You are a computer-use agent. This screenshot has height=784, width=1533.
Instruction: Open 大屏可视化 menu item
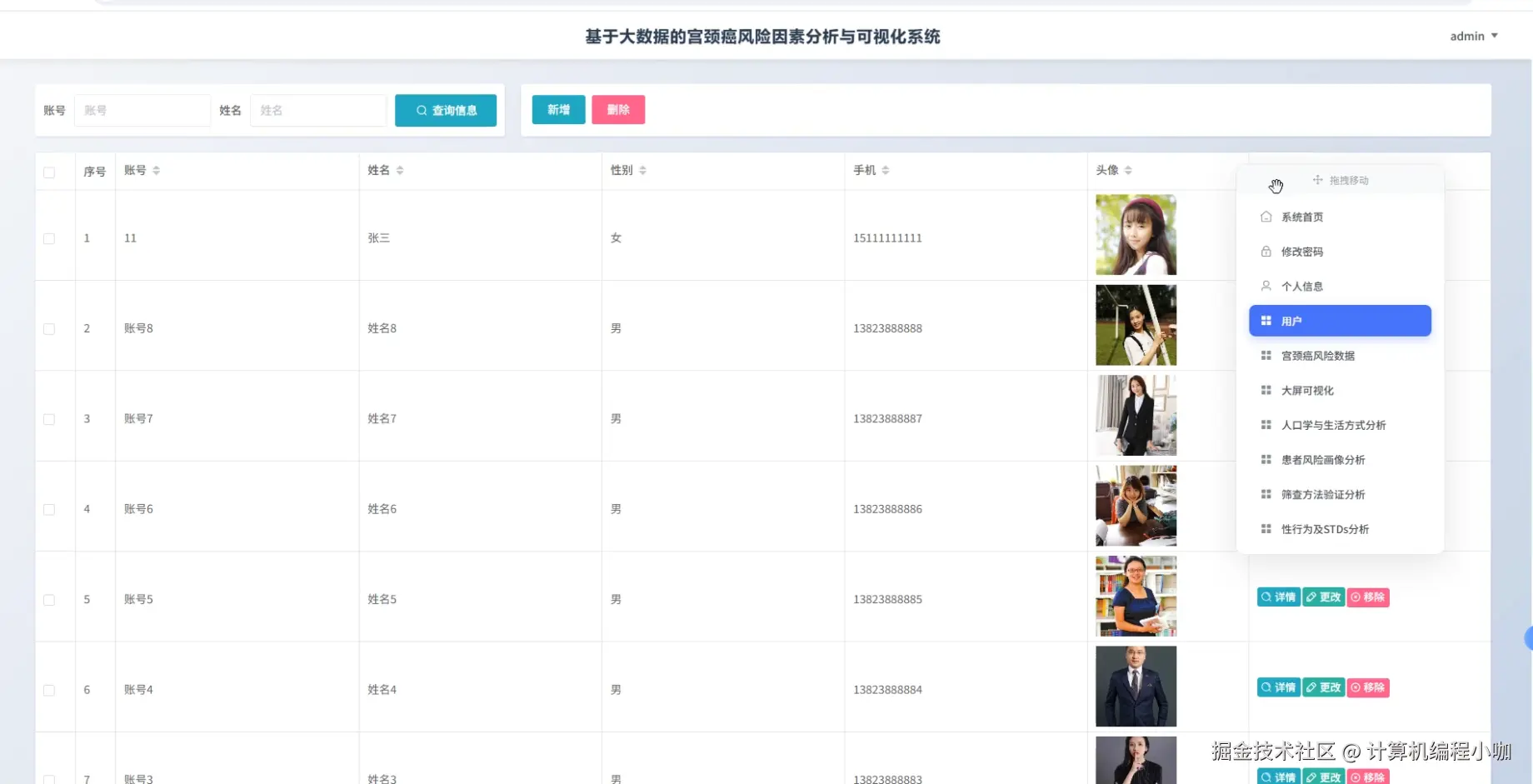tap(1340, 390)
